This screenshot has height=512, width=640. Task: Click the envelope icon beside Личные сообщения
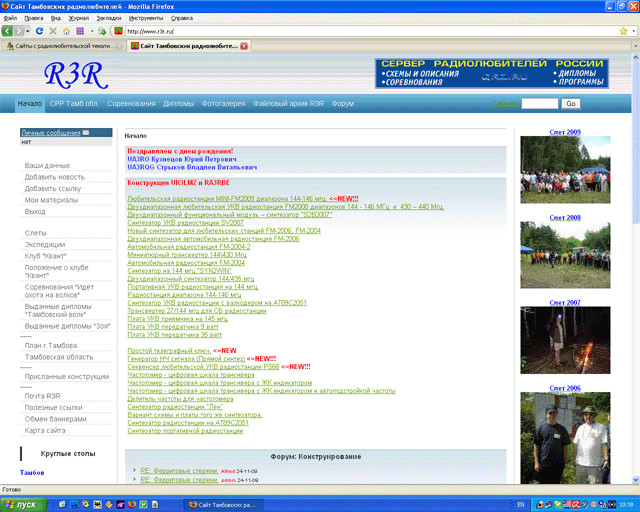tap(86, 133)
